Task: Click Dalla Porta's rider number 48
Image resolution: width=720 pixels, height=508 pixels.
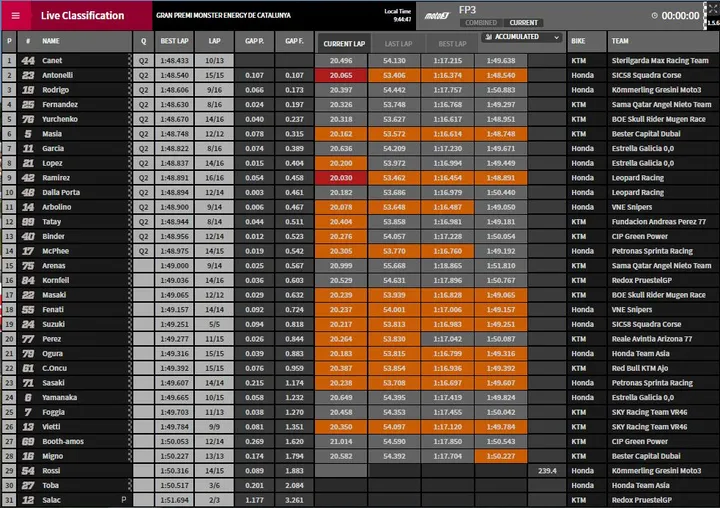Action: pos(28,192)
